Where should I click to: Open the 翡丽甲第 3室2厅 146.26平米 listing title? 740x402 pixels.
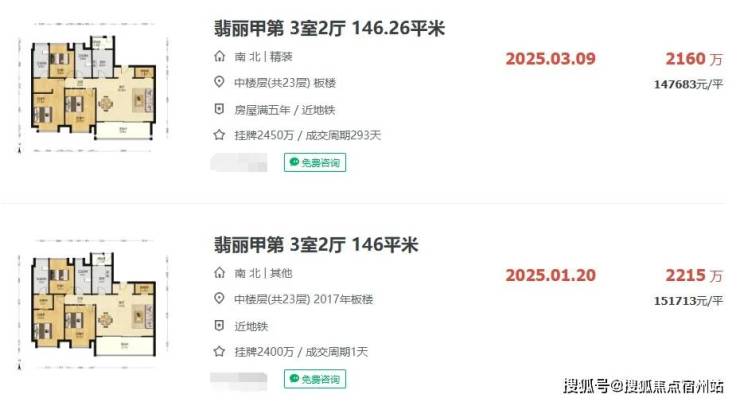(329, 28)
